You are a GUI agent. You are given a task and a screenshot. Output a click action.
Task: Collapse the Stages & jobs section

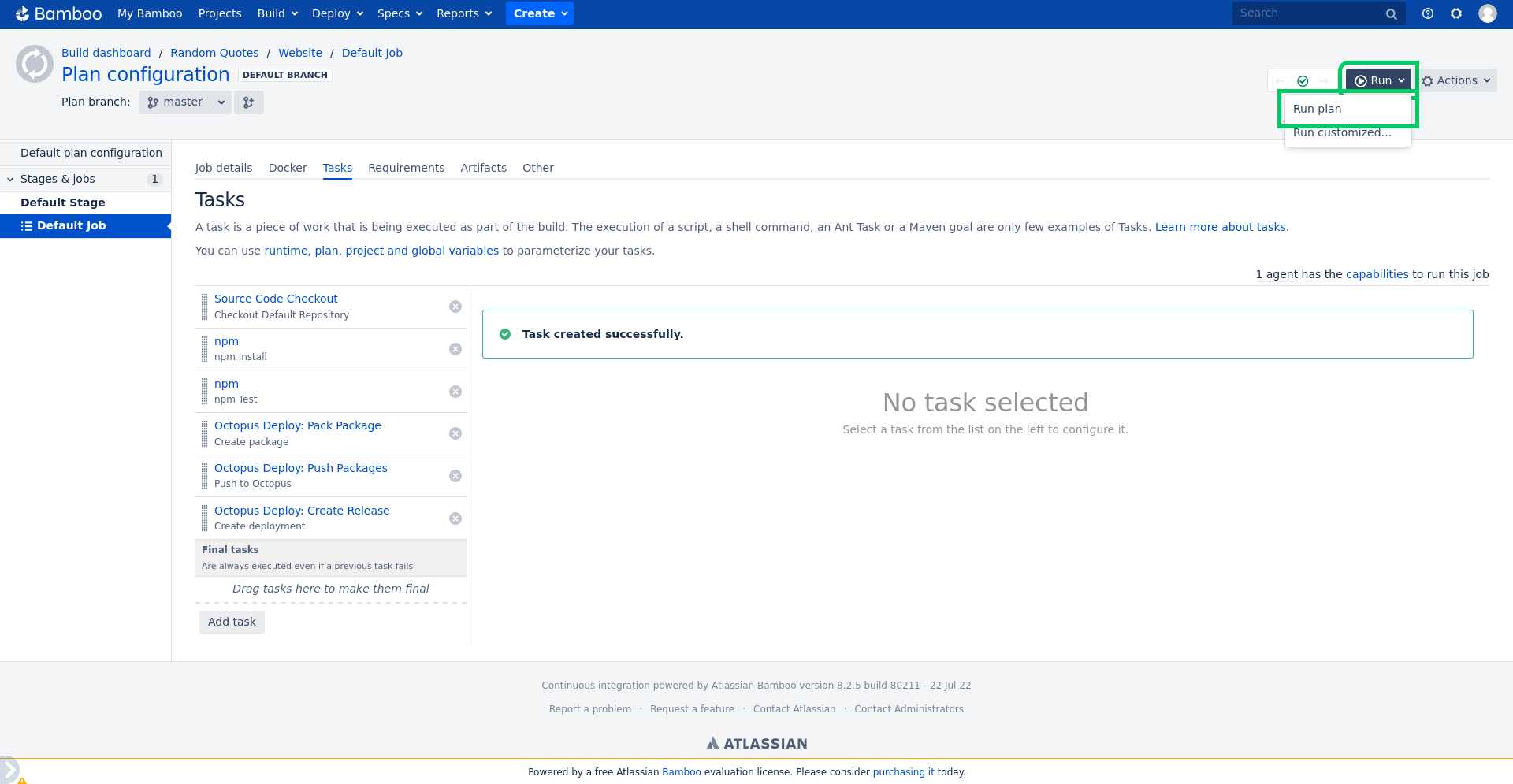(x=10, y=180)
